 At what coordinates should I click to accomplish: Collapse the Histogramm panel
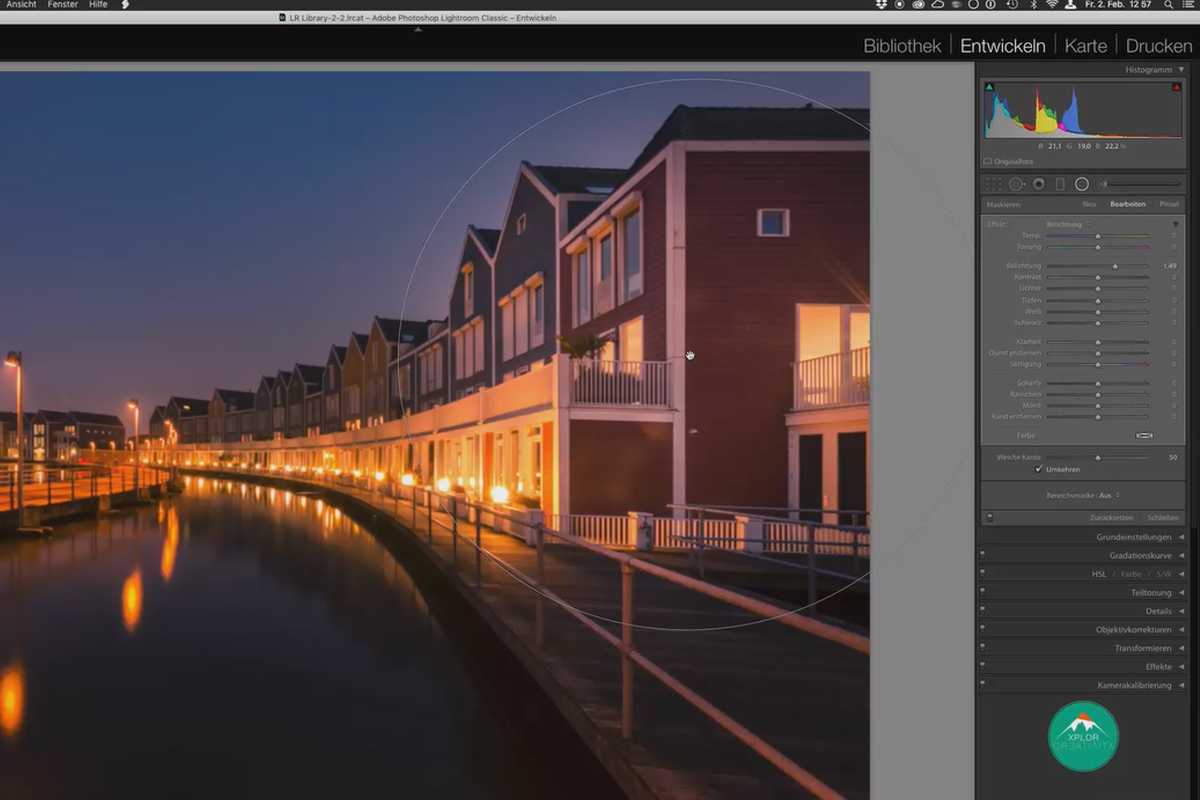point(1181,70)
